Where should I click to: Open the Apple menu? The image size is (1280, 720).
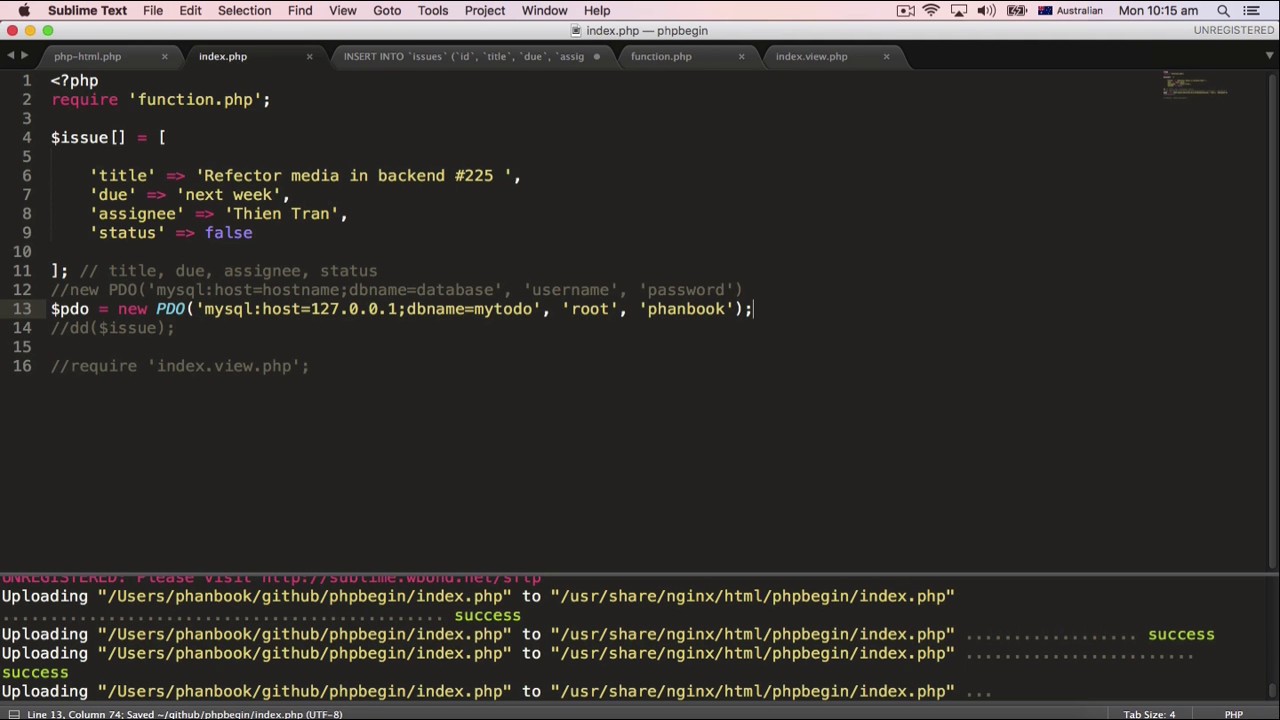coord(24,10)
